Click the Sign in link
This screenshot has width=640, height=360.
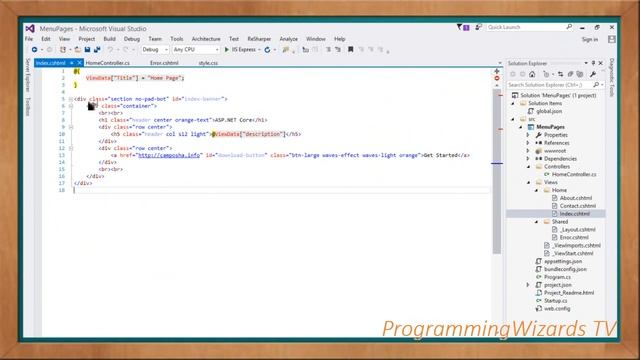(x=590, y=39)
